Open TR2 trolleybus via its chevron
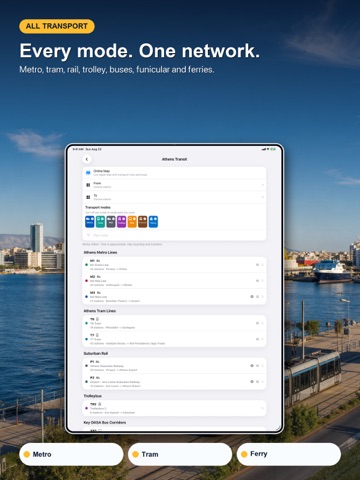This screenshot has width=360, height=480. pyautogui.click(x=263, y=408)
